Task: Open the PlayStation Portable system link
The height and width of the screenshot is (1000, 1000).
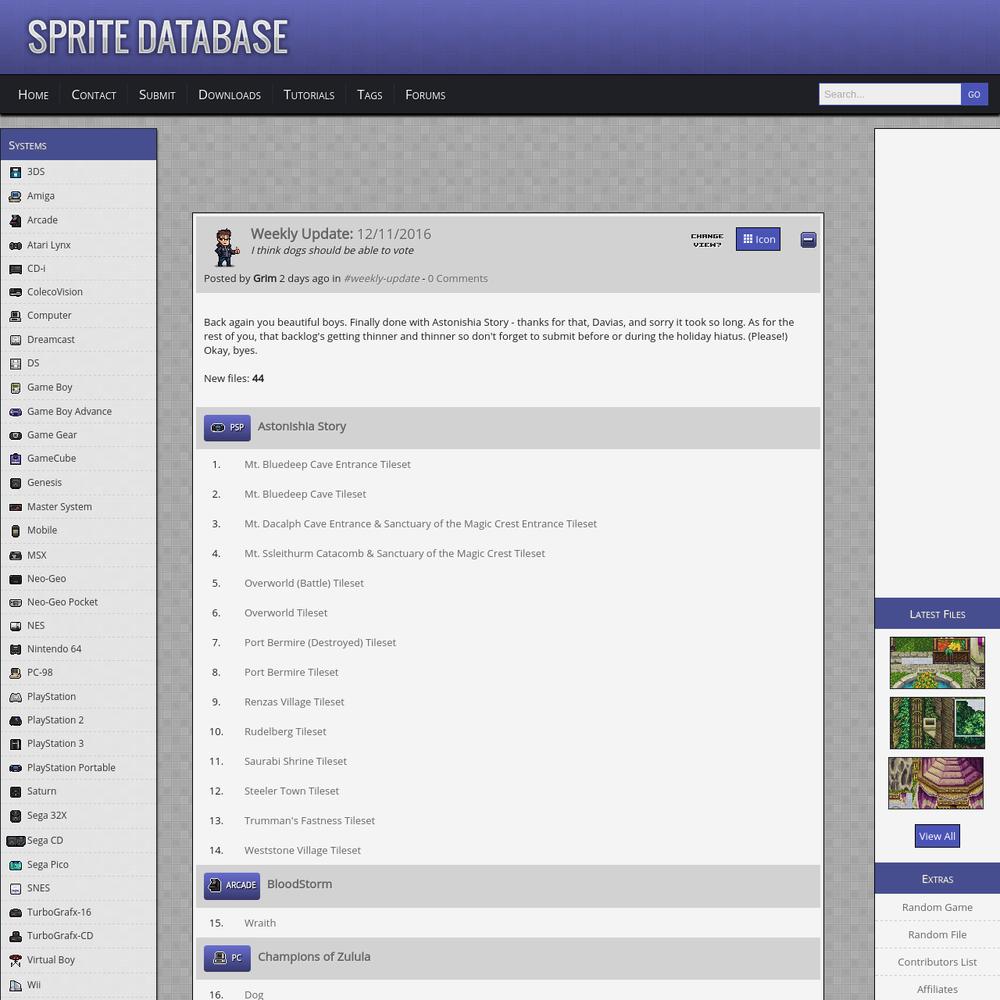Action: (71, 767)
